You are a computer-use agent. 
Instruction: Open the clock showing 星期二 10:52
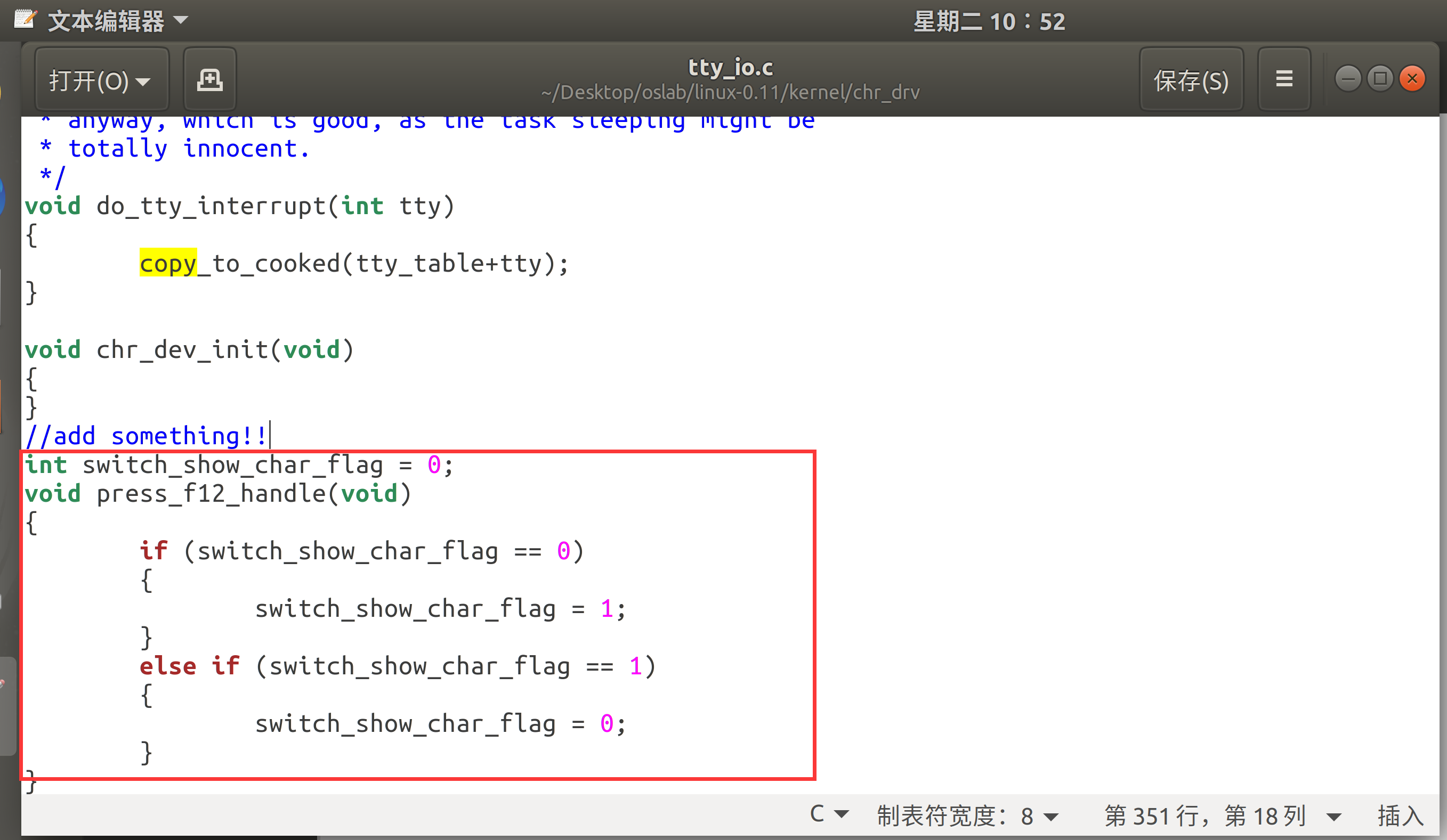click(x=989, y=22)
